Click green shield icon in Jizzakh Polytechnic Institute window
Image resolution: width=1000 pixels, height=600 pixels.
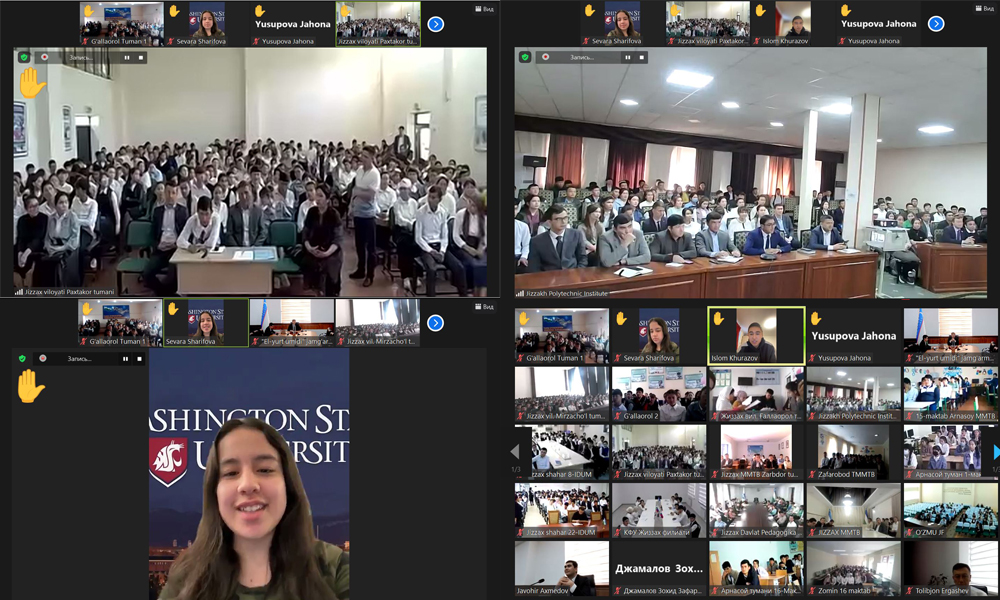pyautogui.click(x=525, y=57)
